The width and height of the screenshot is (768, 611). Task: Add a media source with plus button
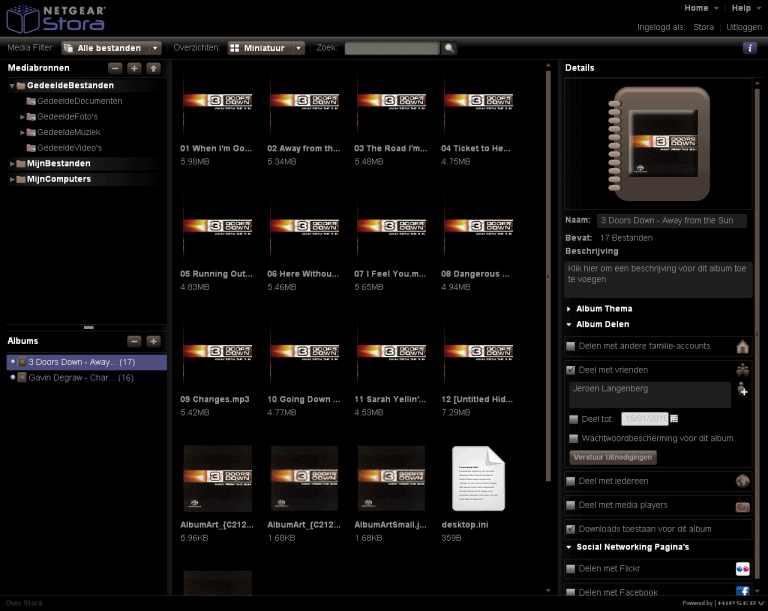pos(134,68)
